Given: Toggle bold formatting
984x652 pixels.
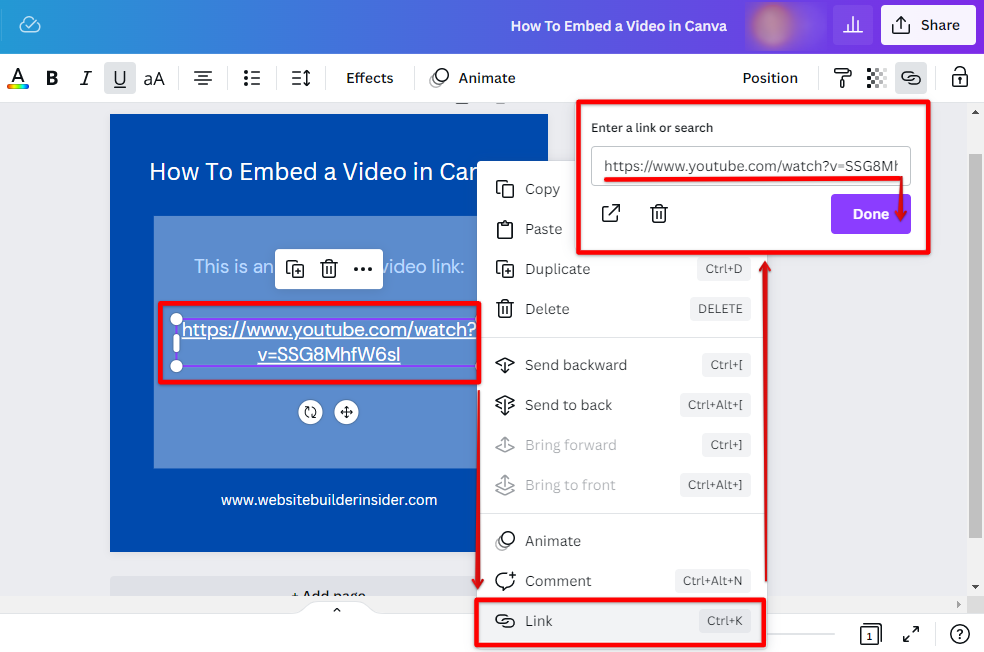Looking at the screenshot, I should pyautogui.click(x=52, y=78).
